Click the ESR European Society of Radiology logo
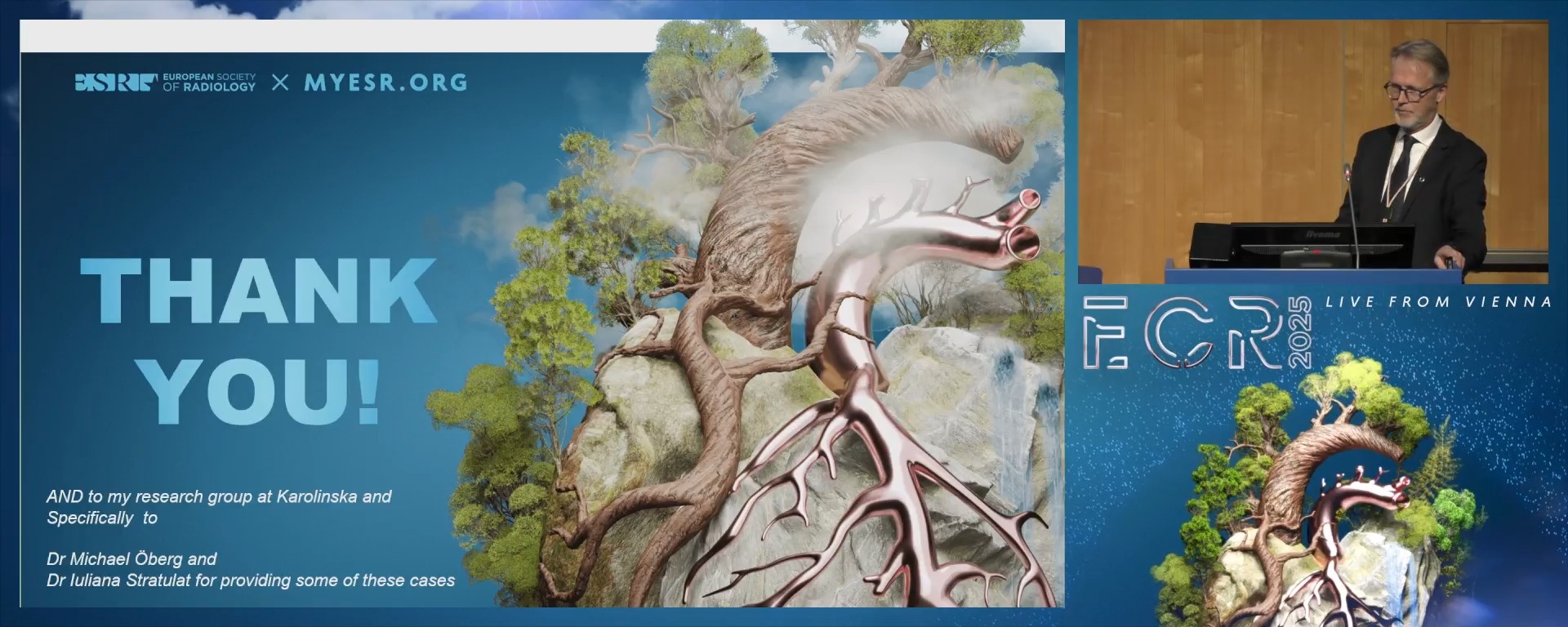 [165, 82]
